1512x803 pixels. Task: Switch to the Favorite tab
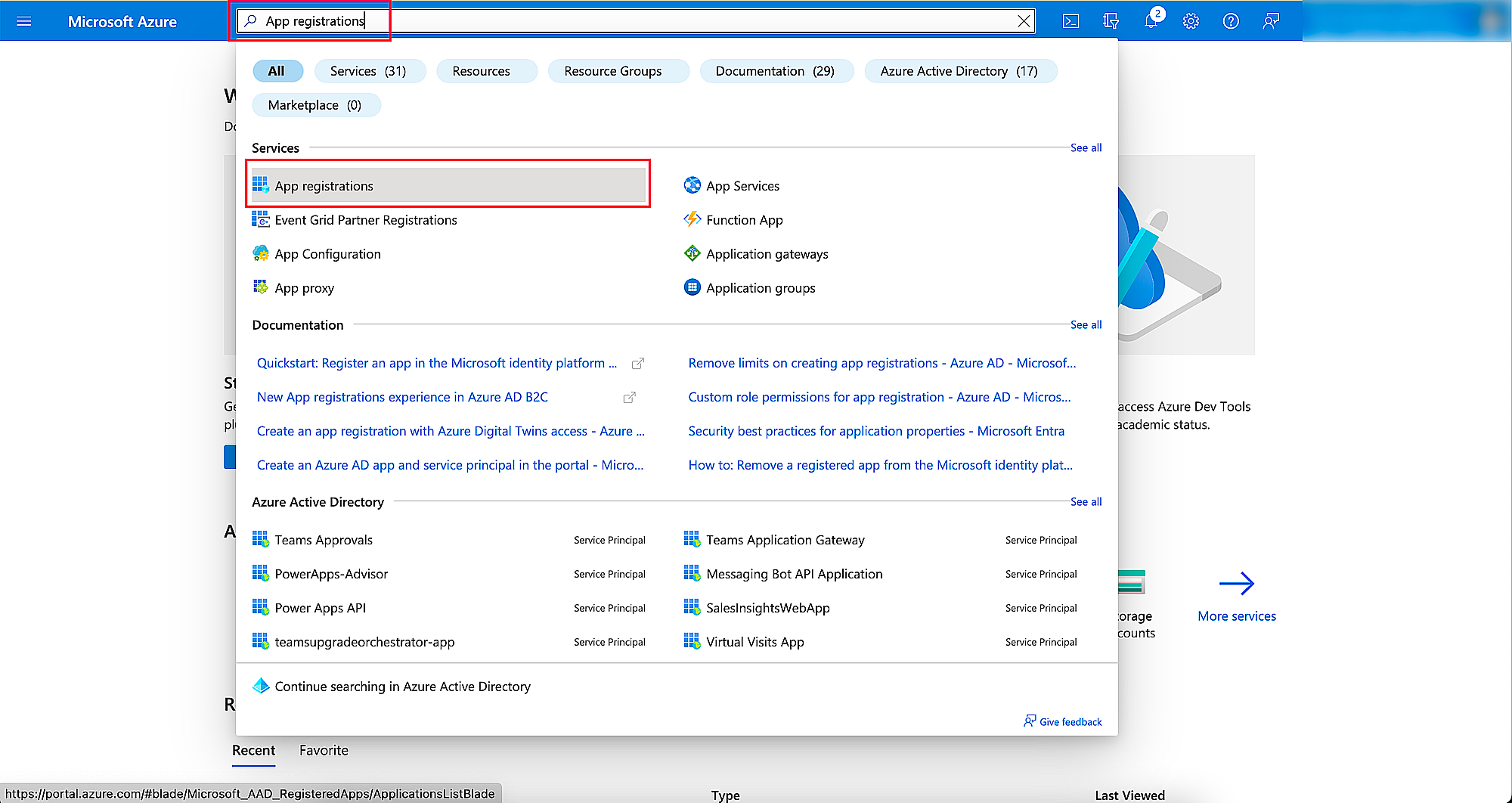point(324,750)
